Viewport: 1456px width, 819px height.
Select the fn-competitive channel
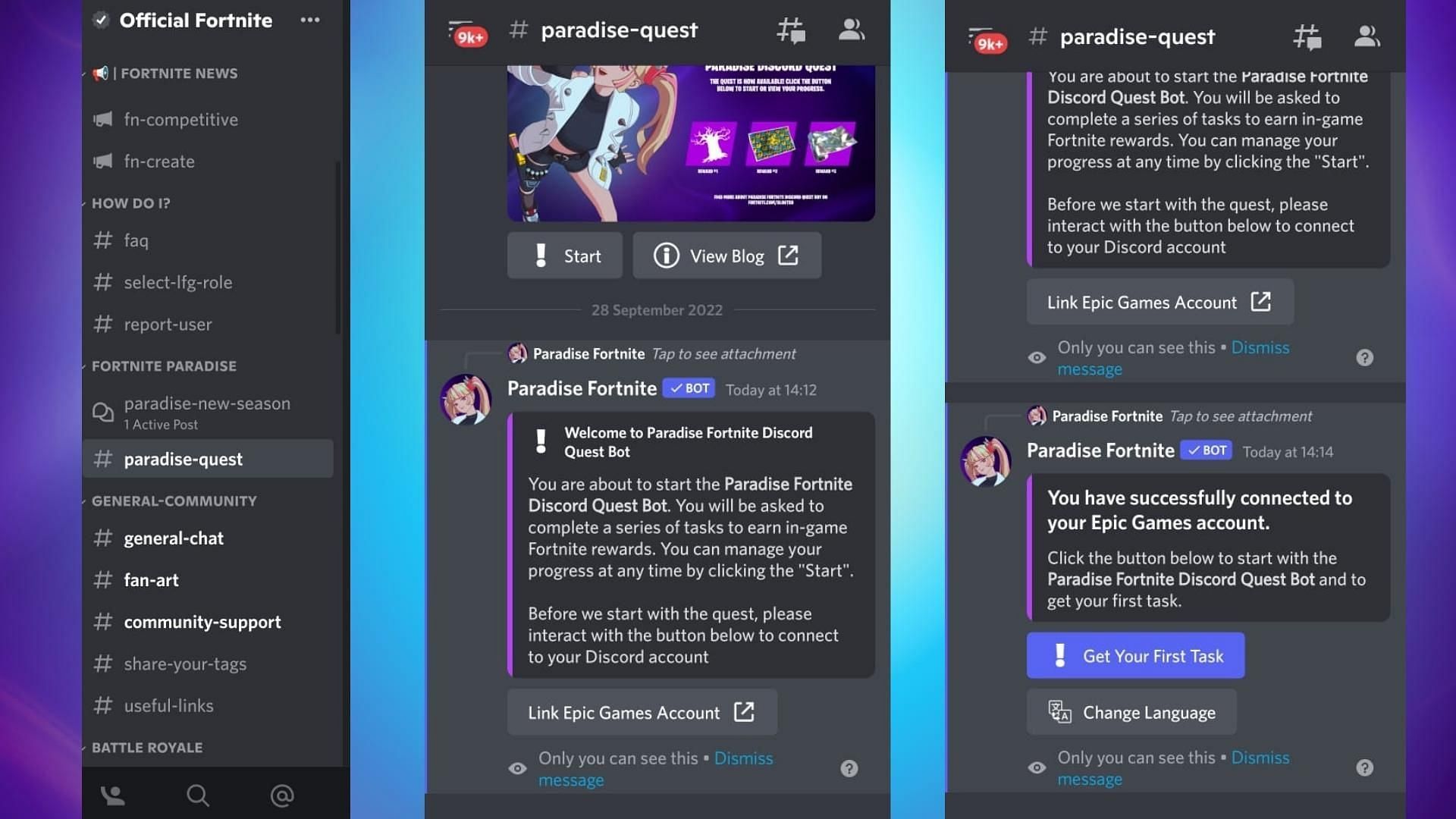click(180, 119)
